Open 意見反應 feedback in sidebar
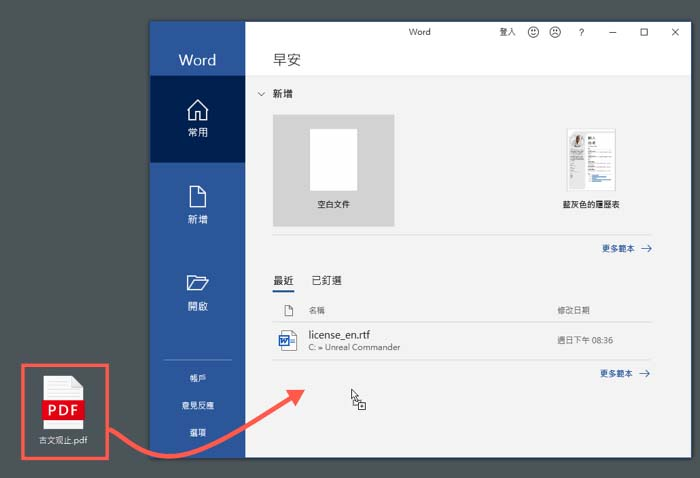Screen dimensions: 700x478 [x=197, y=406]
